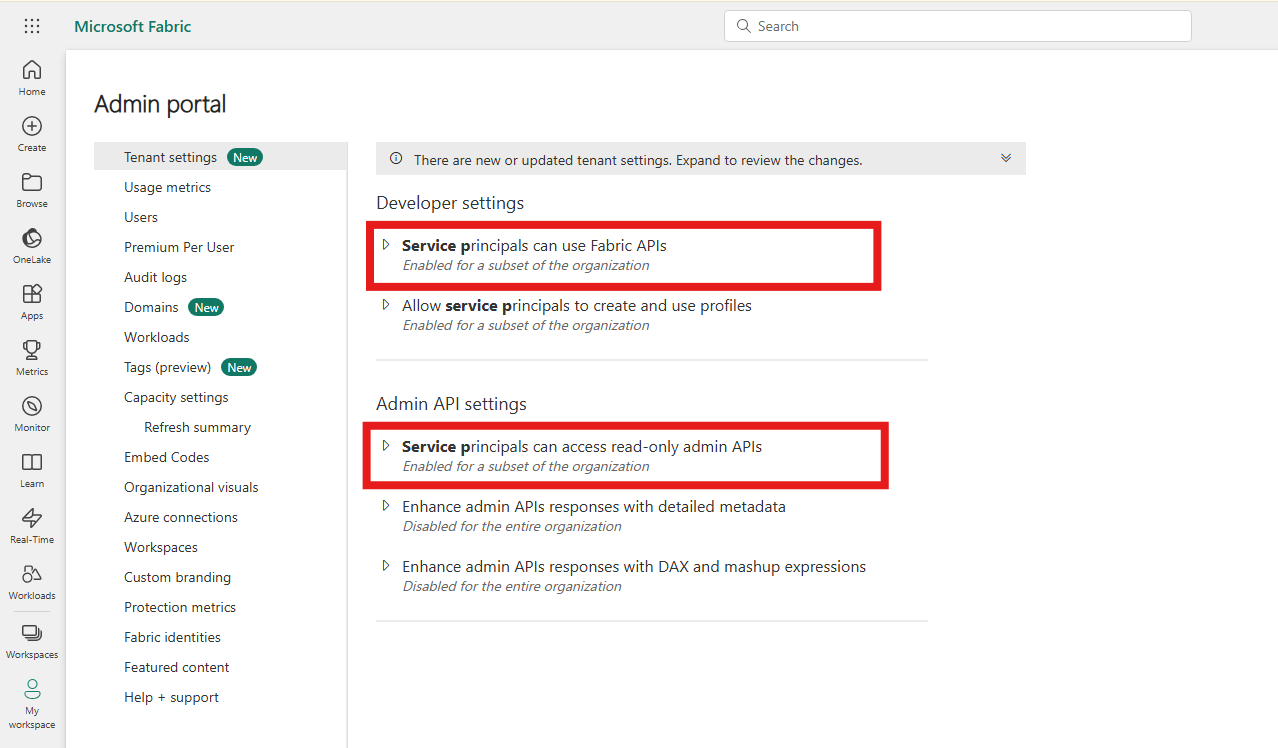
Task: Open the Browse folder icon
Action: pos(32,190)
